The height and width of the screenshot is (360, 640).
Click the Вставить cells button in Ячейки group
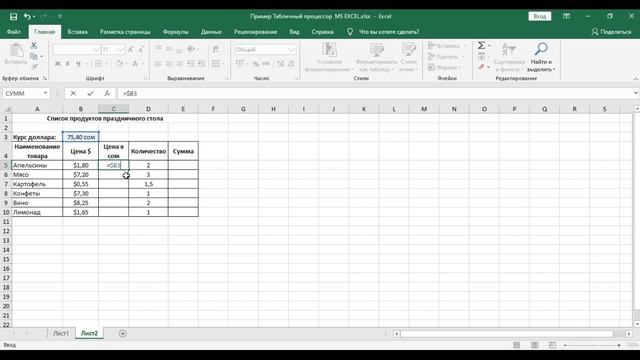tap(446, 46)
